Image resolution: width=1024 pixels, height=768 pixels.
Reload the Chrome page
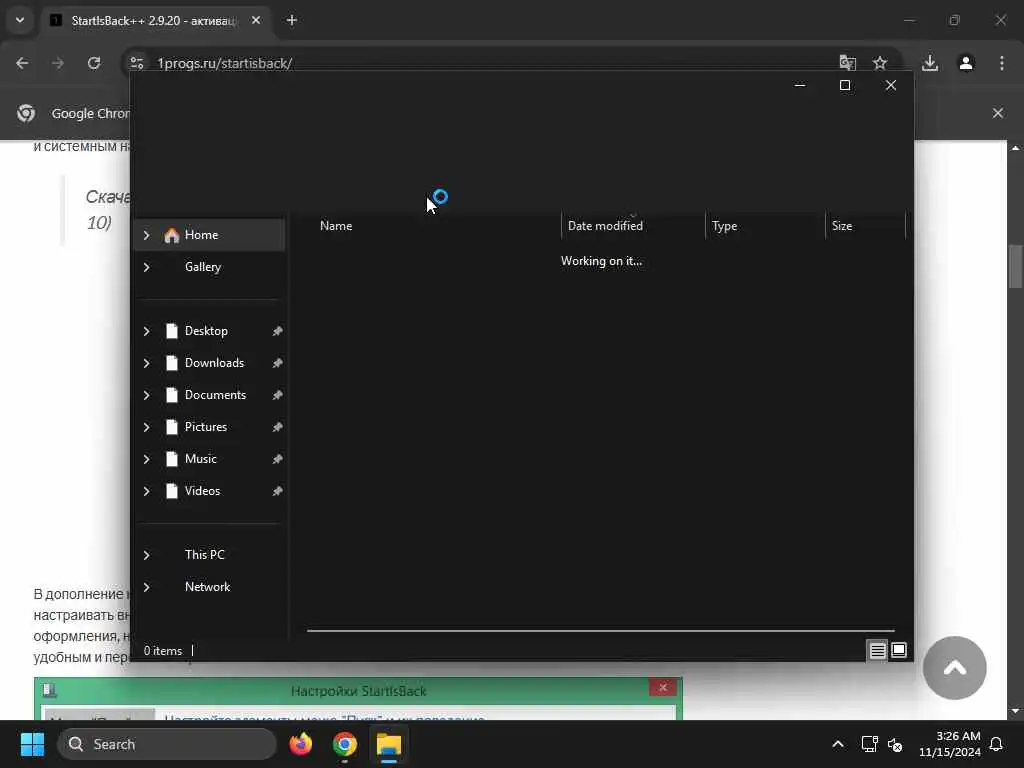coord(94,63)
